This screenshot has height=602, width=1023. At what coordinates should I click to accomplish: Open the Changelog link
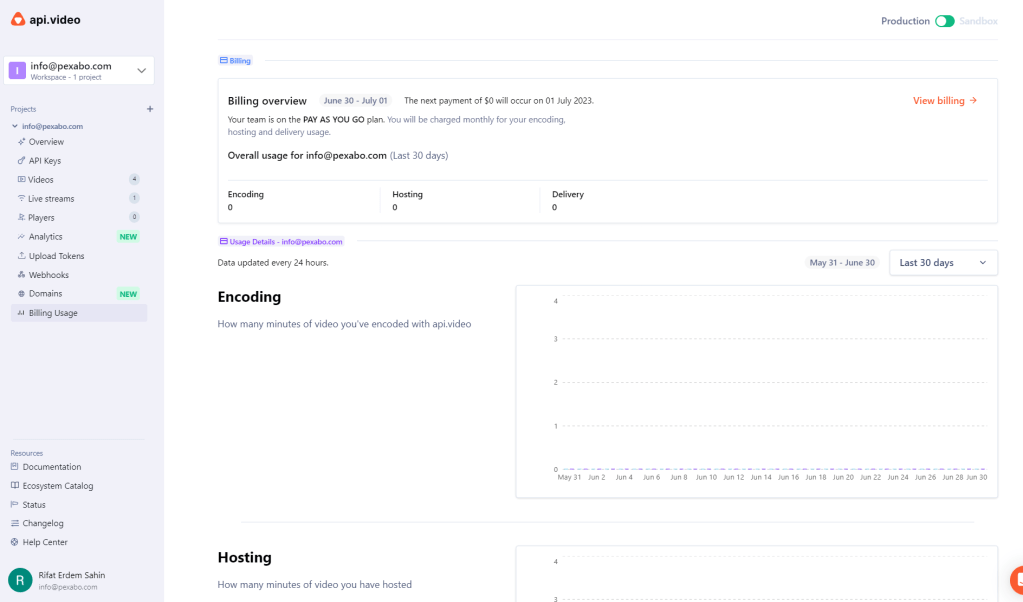(42, 523)
